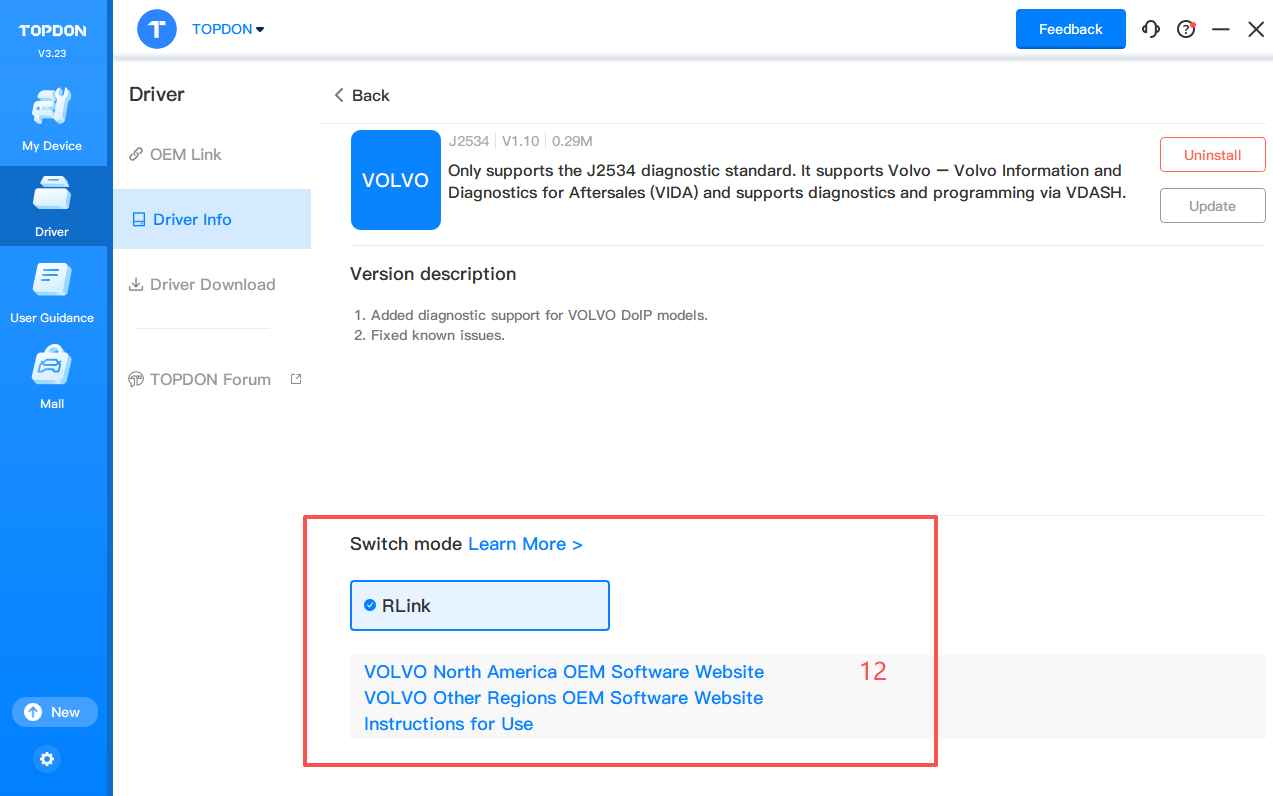The image size is (1273, 796).
Task: Open User Guidance icon in sidebar
Action: [52, 281]
